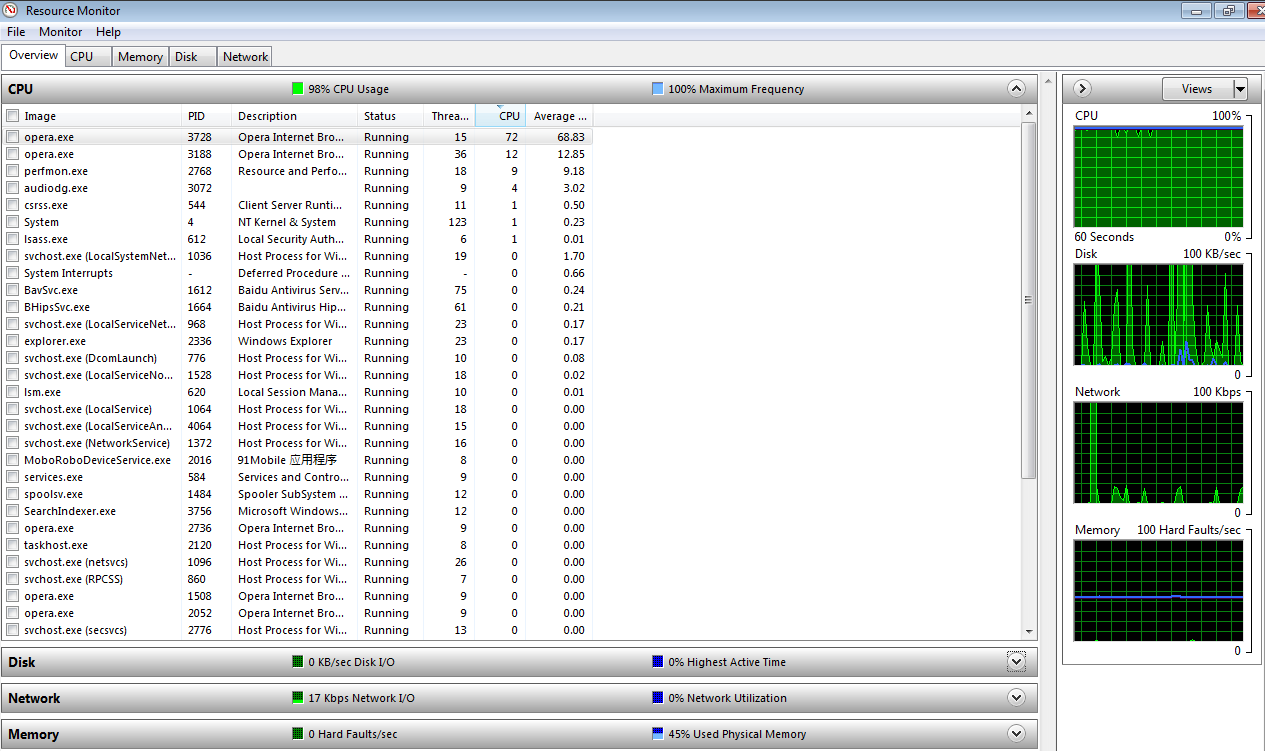Expand the Disk section chevron

[x=1017, y=662]
